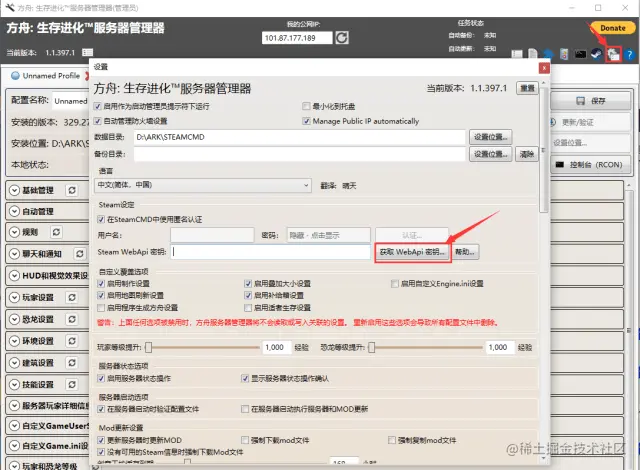The width and height of the screenshot is (640, 470).
Task: Toggle Manage Public IP automatically
Action: coord(306,121)
